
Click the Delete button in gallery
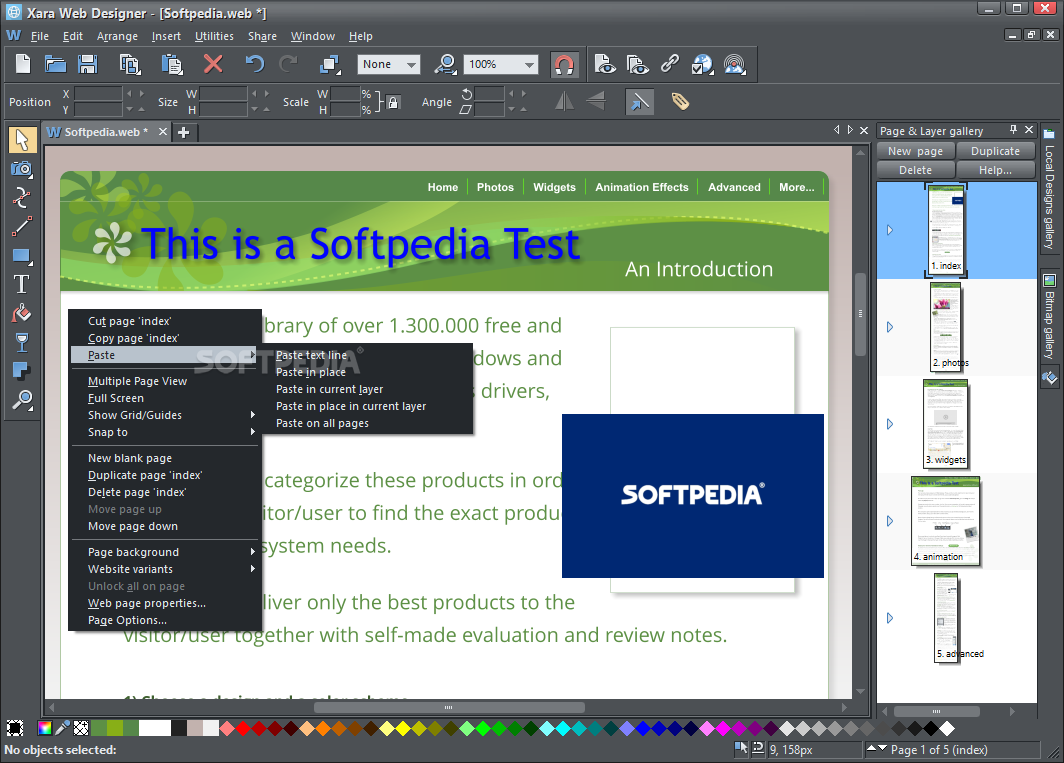pos(915,170)
